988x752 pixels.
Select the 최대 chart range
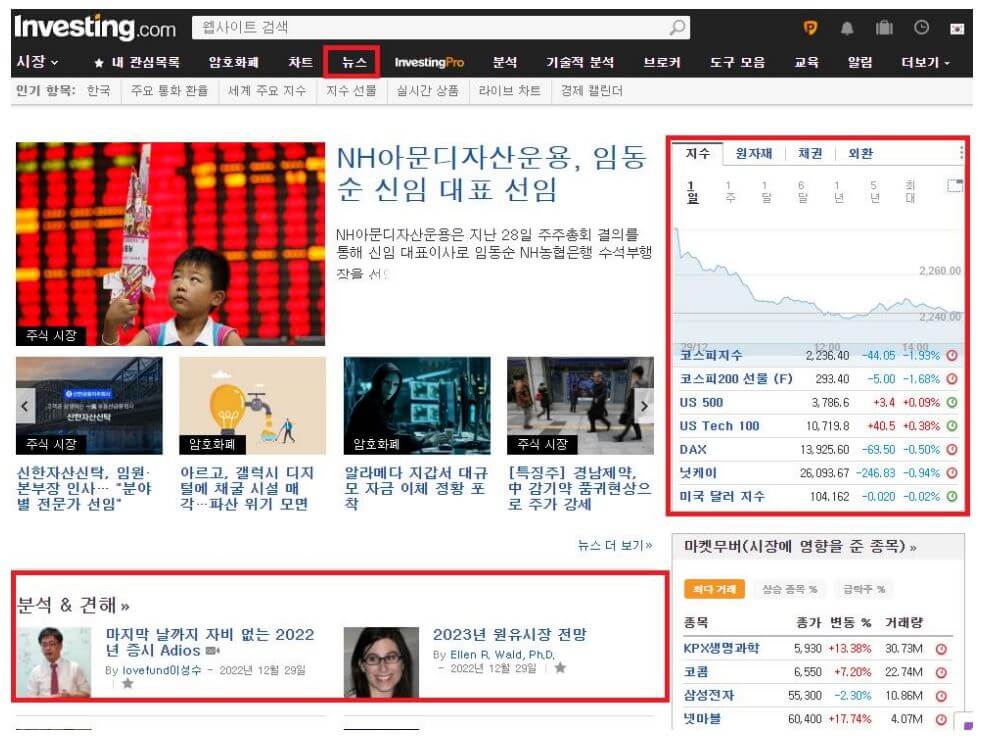coord(910,192)
